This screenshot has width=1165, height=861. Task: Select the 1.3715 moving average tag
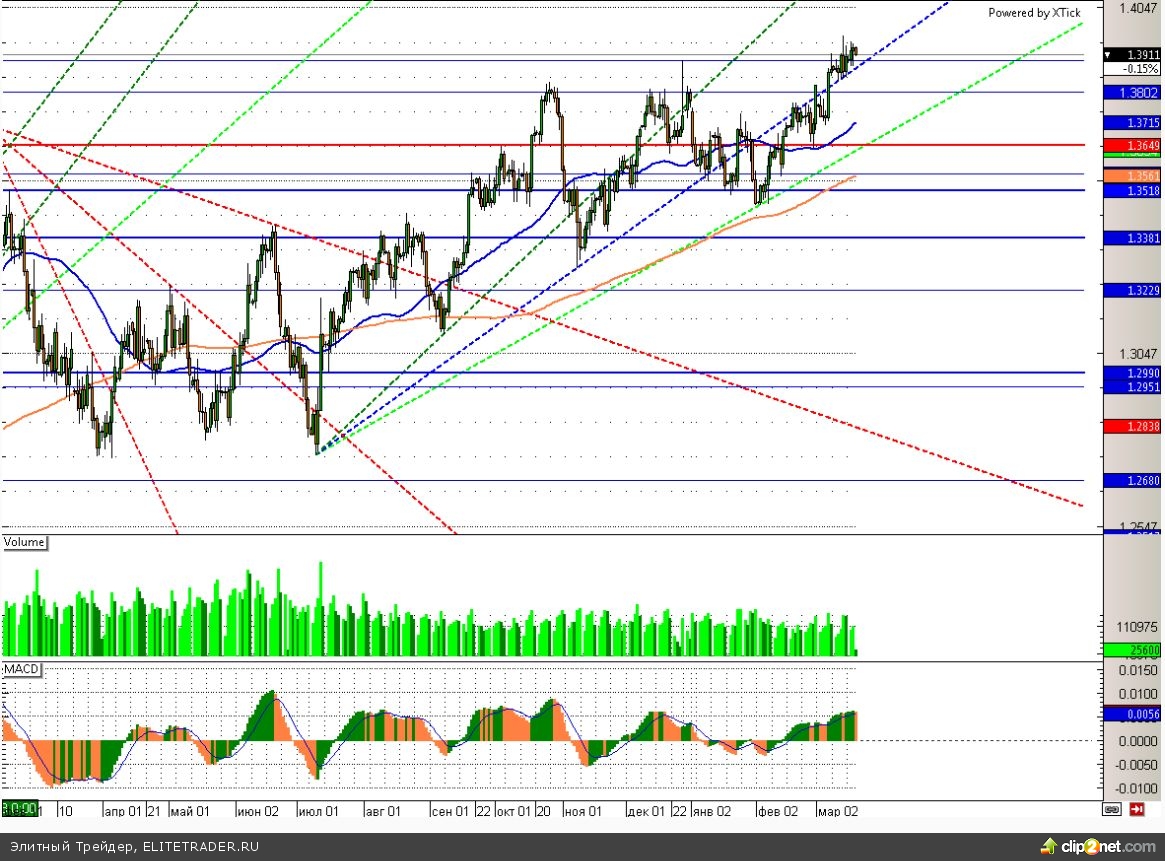[1132, 123]
